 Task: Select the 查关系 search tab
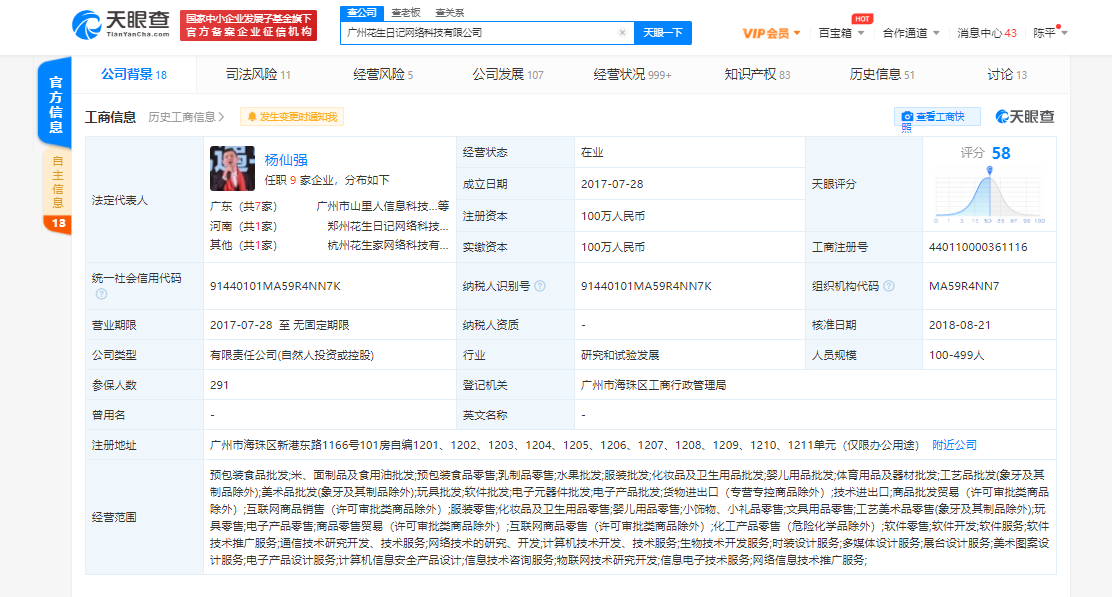[x=450, y=13]
